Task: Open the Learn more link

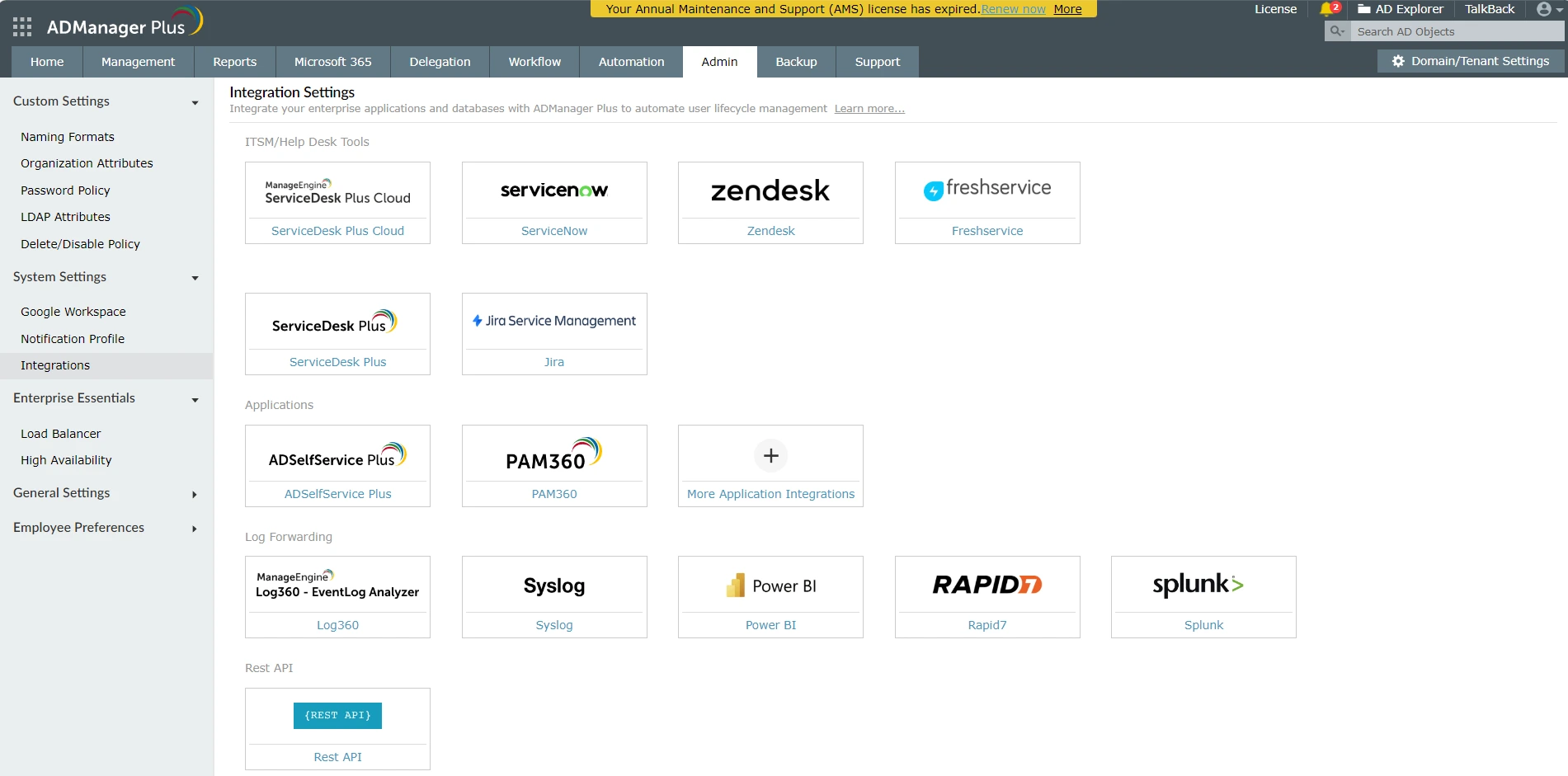Action: click(x=869, y=109)
